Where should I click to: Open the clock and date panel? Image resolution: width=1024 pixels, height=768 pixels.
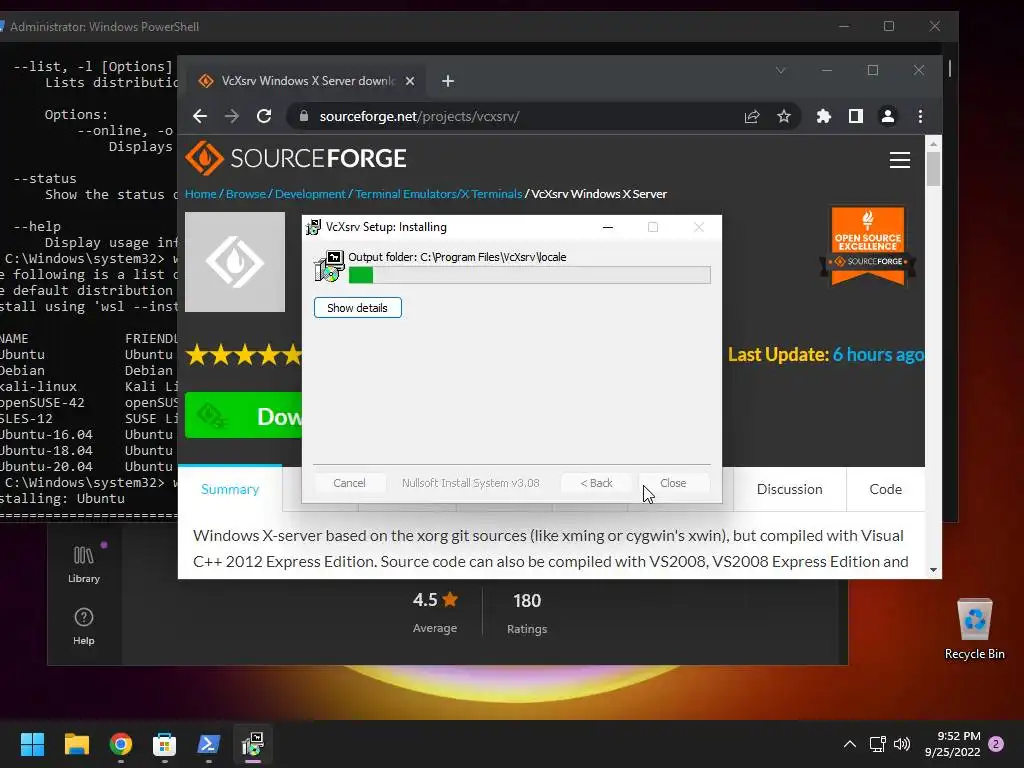(953, 744)
